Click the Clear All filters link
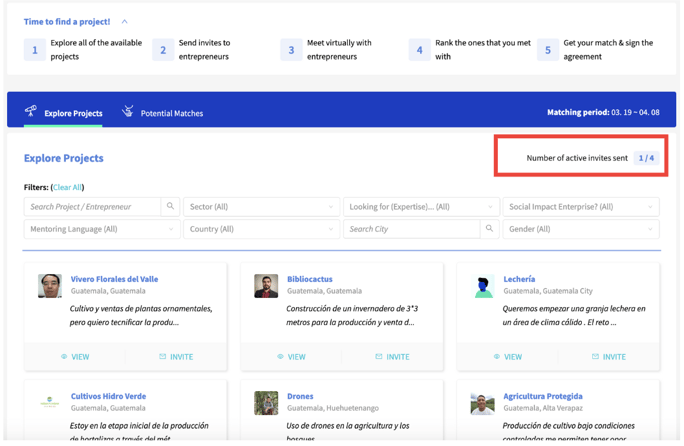Viewport: 684px width, 446px height. click(x=68, y=188)
